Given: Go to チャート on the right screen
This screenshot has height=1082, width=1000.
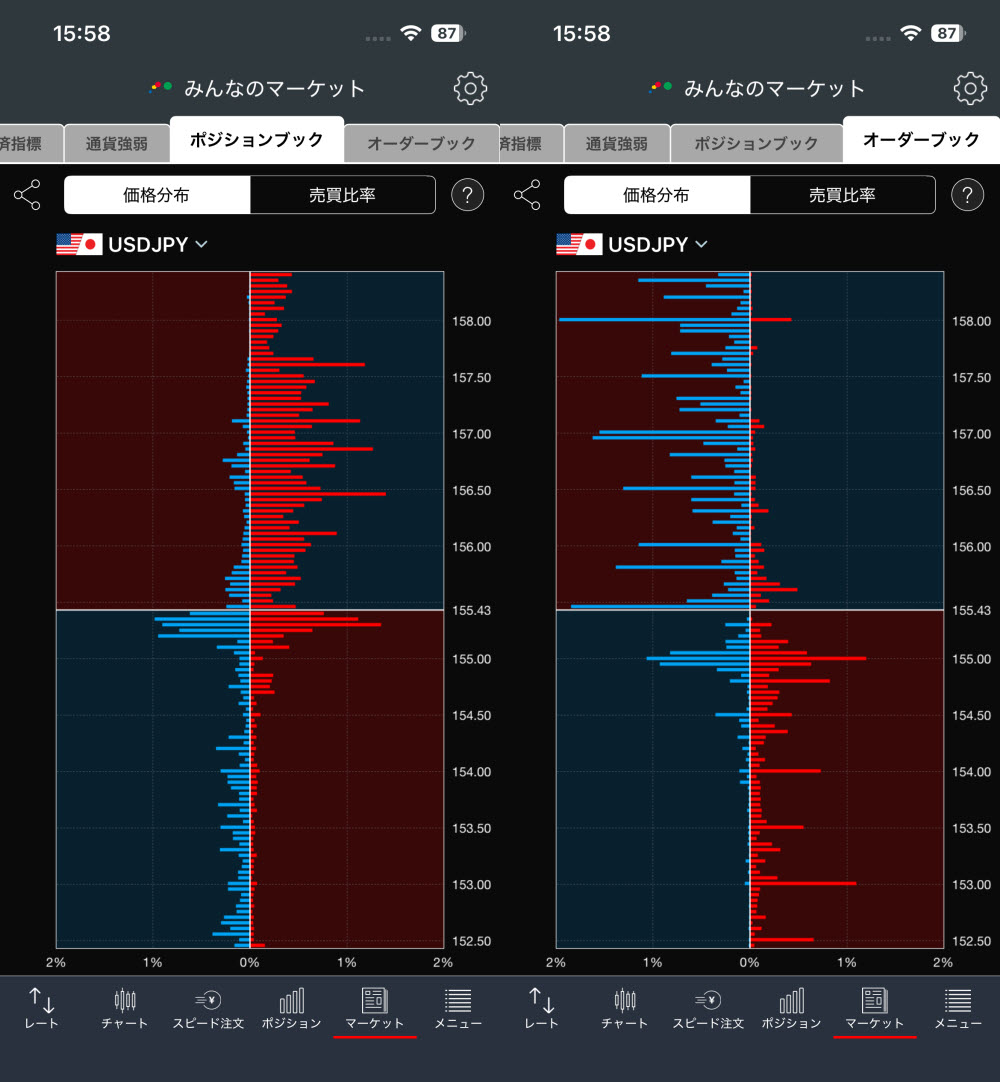Looking at the screenshot, I should (625, 1008).
